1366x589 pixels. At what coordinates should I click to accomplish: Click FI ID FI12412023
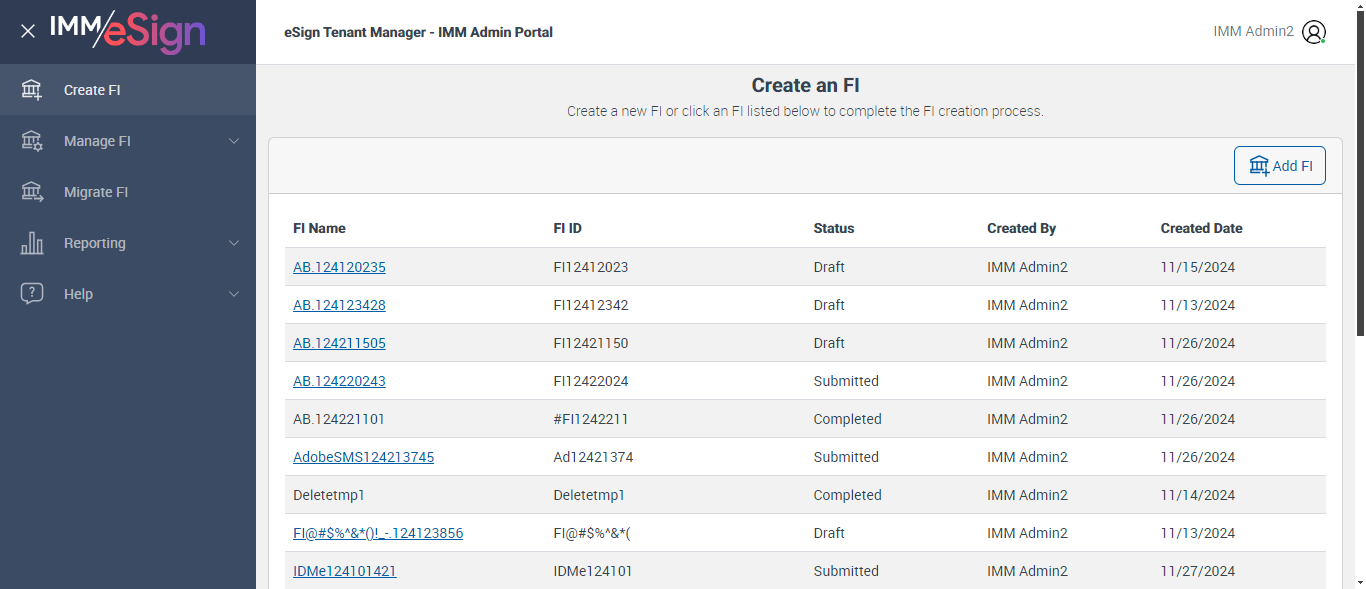(591, 267)
